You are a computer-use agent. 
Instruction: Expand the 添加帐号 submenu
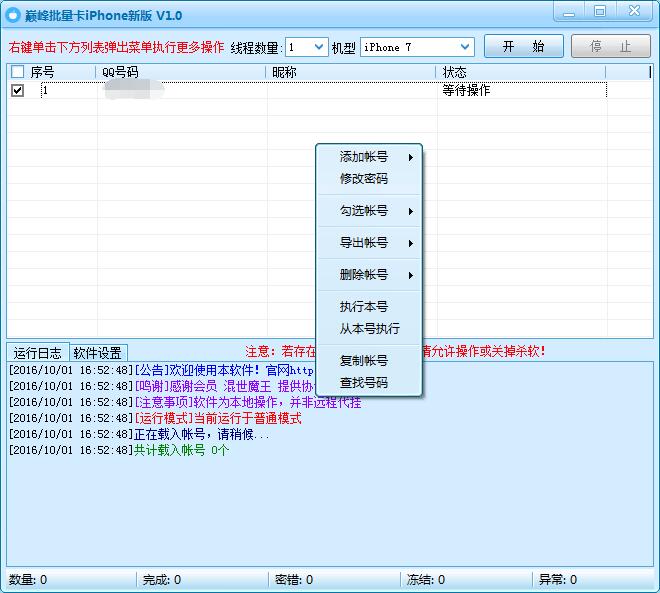point(369,157)
